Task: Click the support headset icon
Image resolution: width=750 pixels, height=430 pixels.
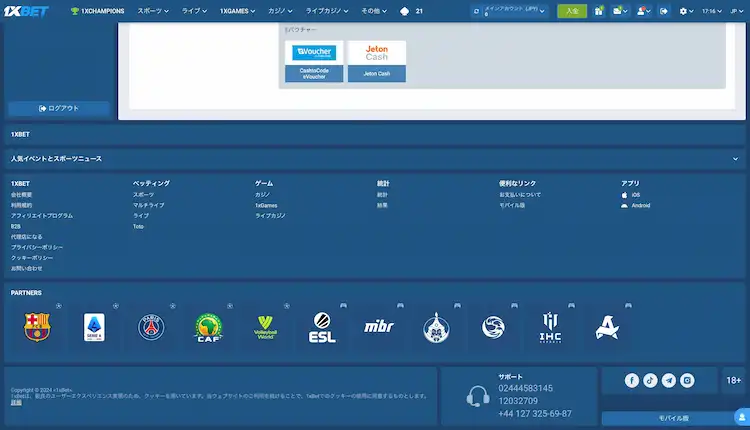Action: pyautogui.click(x=478, y=396)
